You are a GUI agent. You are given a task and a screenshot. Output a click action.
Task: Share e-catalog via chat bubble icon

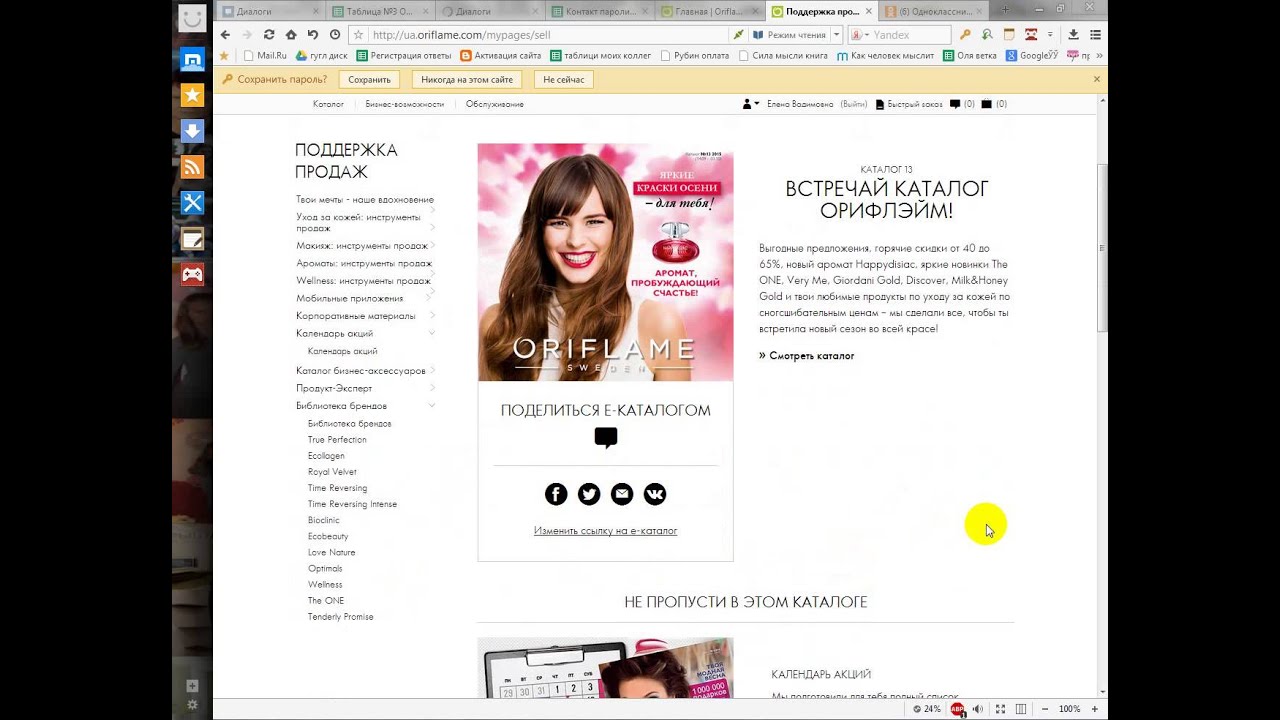pyautogui.click(x=605, y=437)
